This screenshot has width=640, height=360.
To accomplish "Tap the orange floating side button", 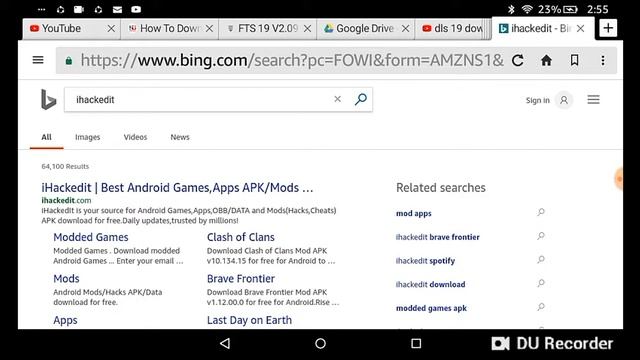I will (x=619, y=179).
